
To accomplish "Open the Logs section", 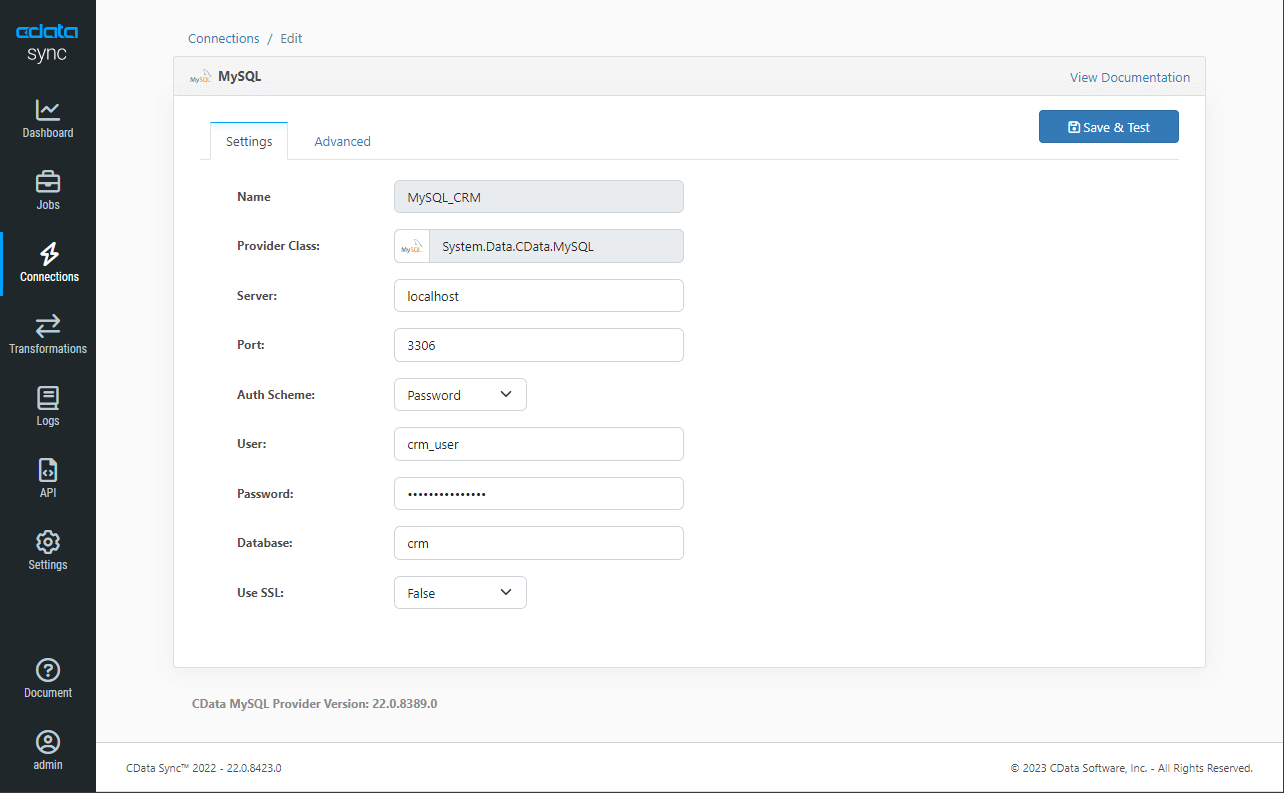I will point(47,406).
